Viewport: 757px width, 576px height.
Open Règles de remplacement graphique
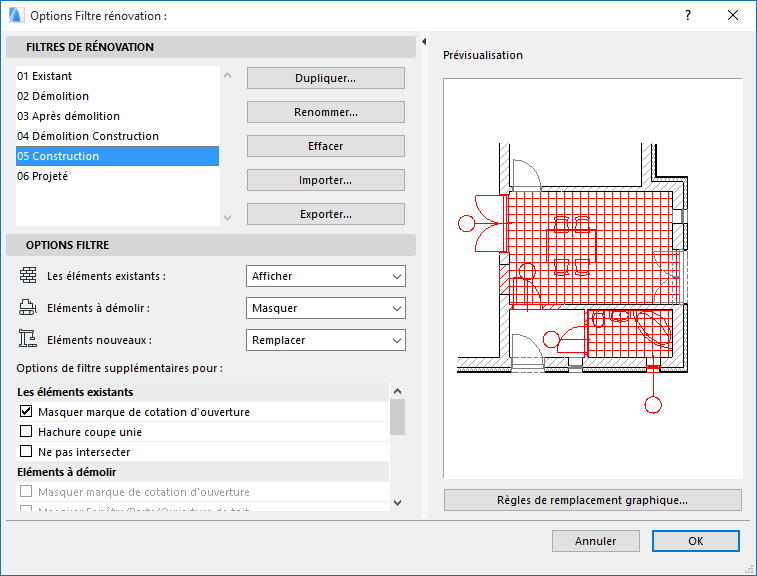(592, 500)
